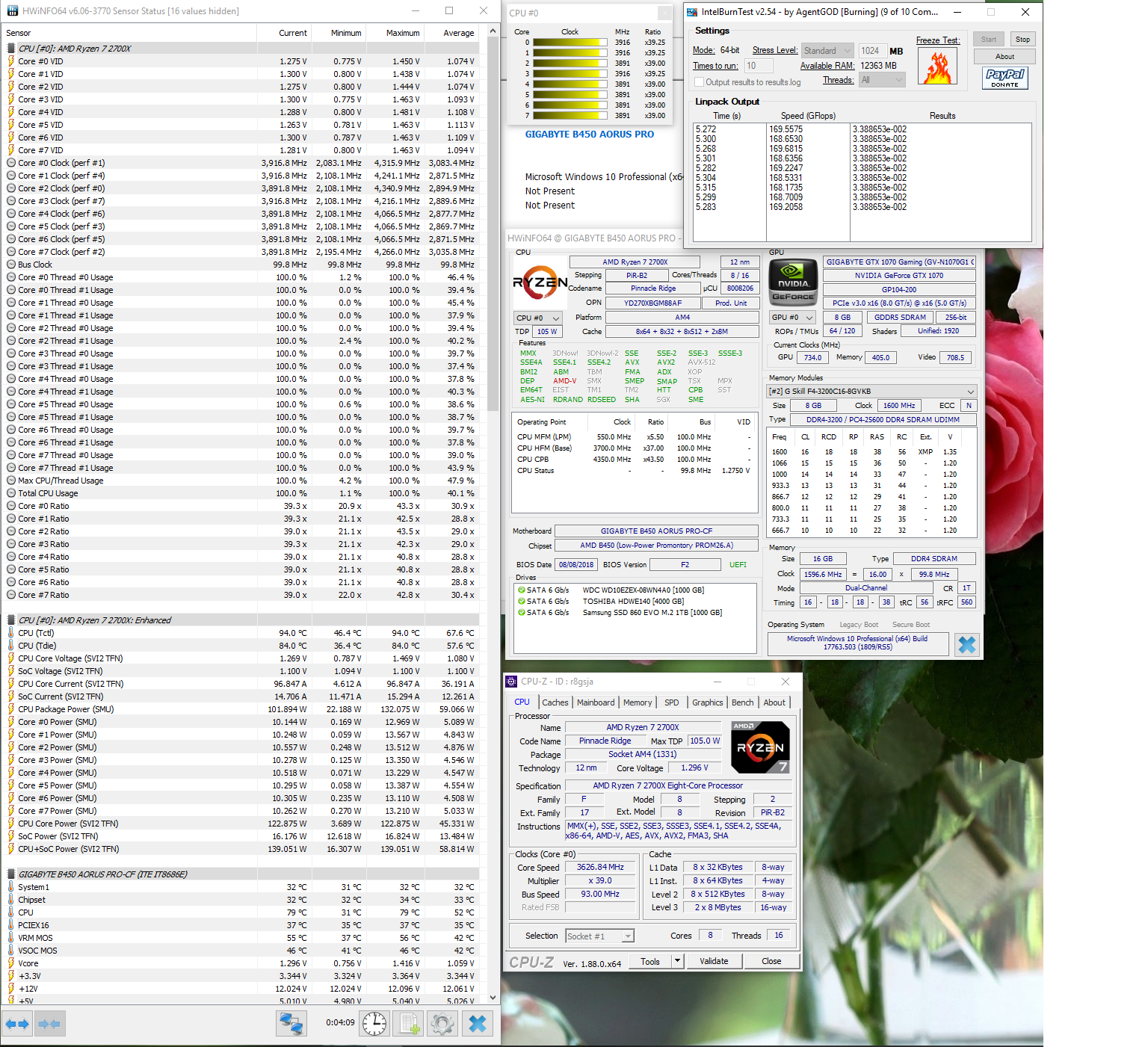Open the Graphics tab in CPU-Z
Viewport: 1148px width, 1047px height.
pyautogui.click(x=708, y=702)
